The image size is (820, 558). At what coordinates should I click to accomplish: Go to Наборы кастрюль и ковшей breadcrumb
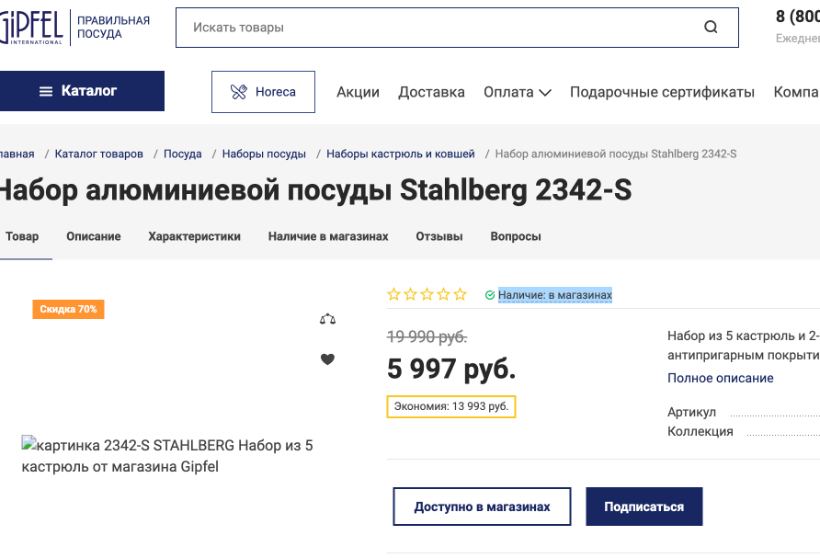[400, 154]
